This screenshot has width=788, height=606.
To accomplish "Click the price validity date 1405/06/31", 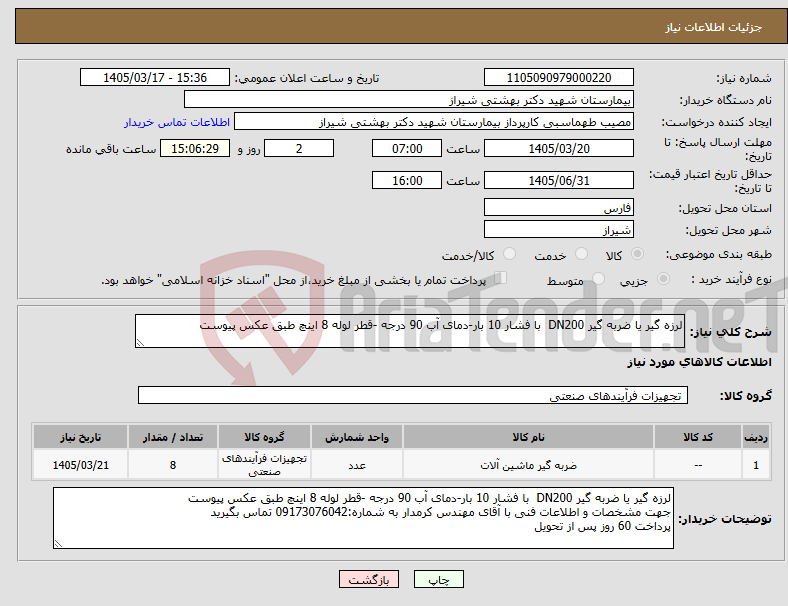I will [558, 180].
